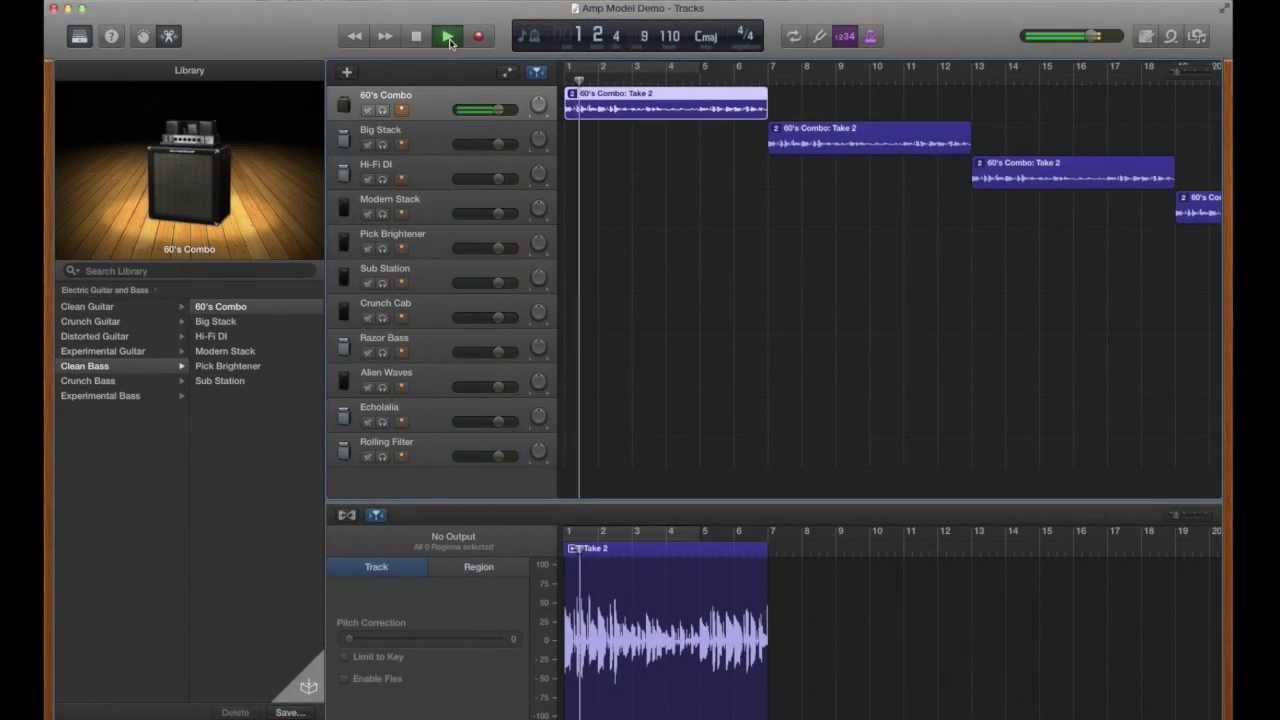Mute the Rolling Filter track
This screenshot has height=720, width=1280.
[x=367, y=457]
